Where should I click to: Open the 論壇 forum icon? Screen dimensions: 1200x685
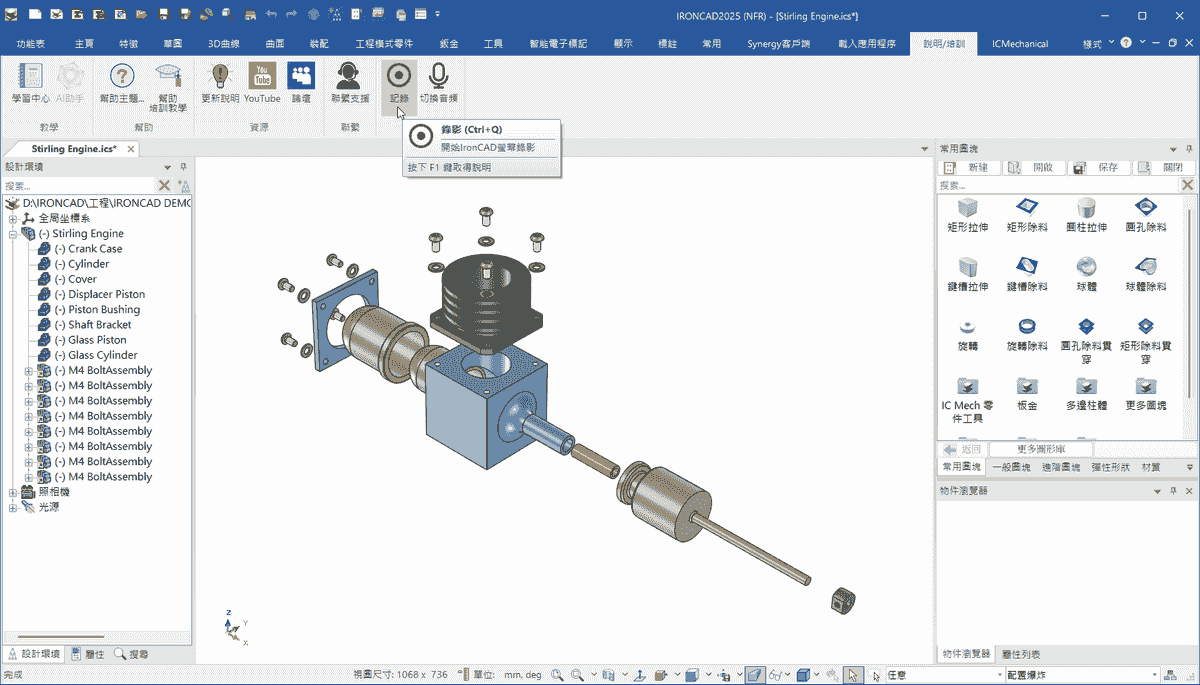click(301, 75)
